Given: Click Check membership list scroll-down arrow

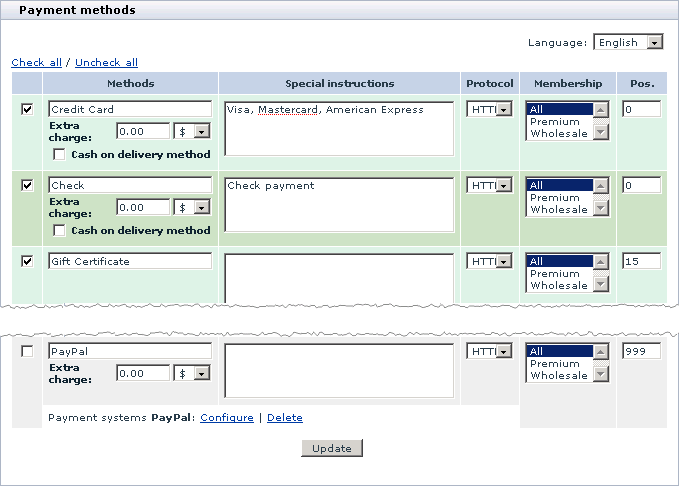Looking at the screenshot, I should click(601, 207).
